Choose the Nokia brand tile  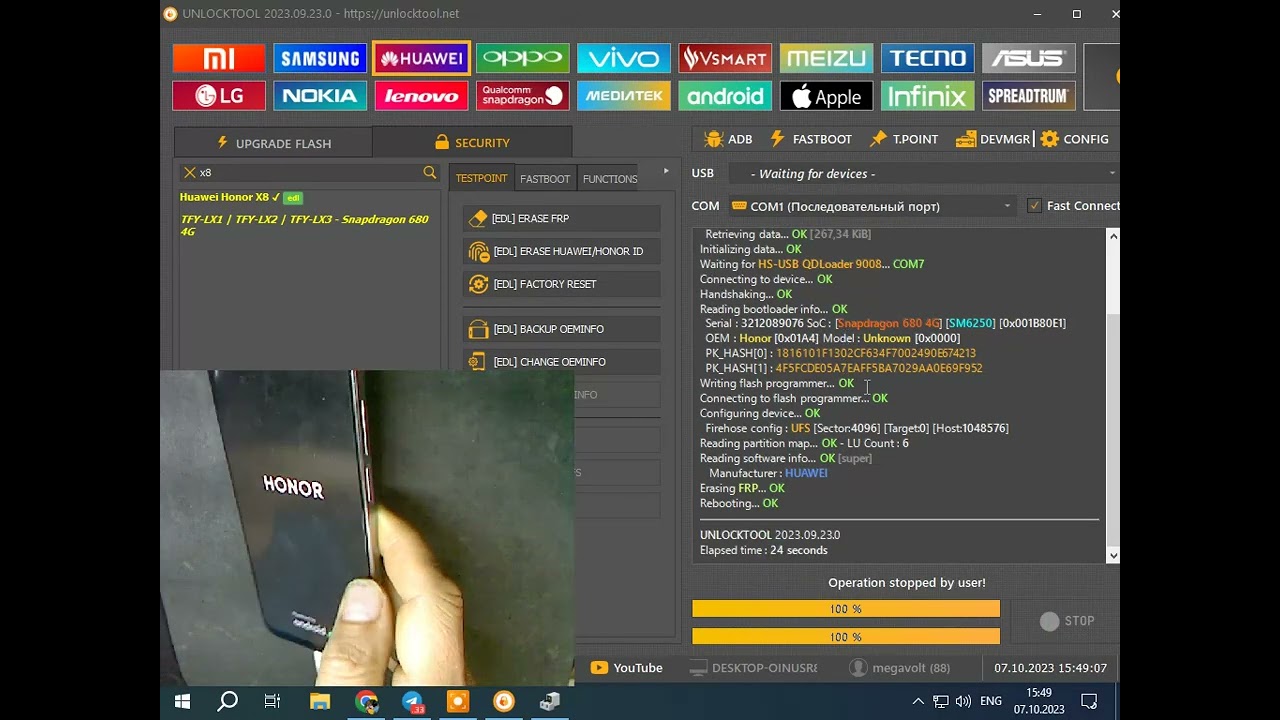tap(320, 96)
